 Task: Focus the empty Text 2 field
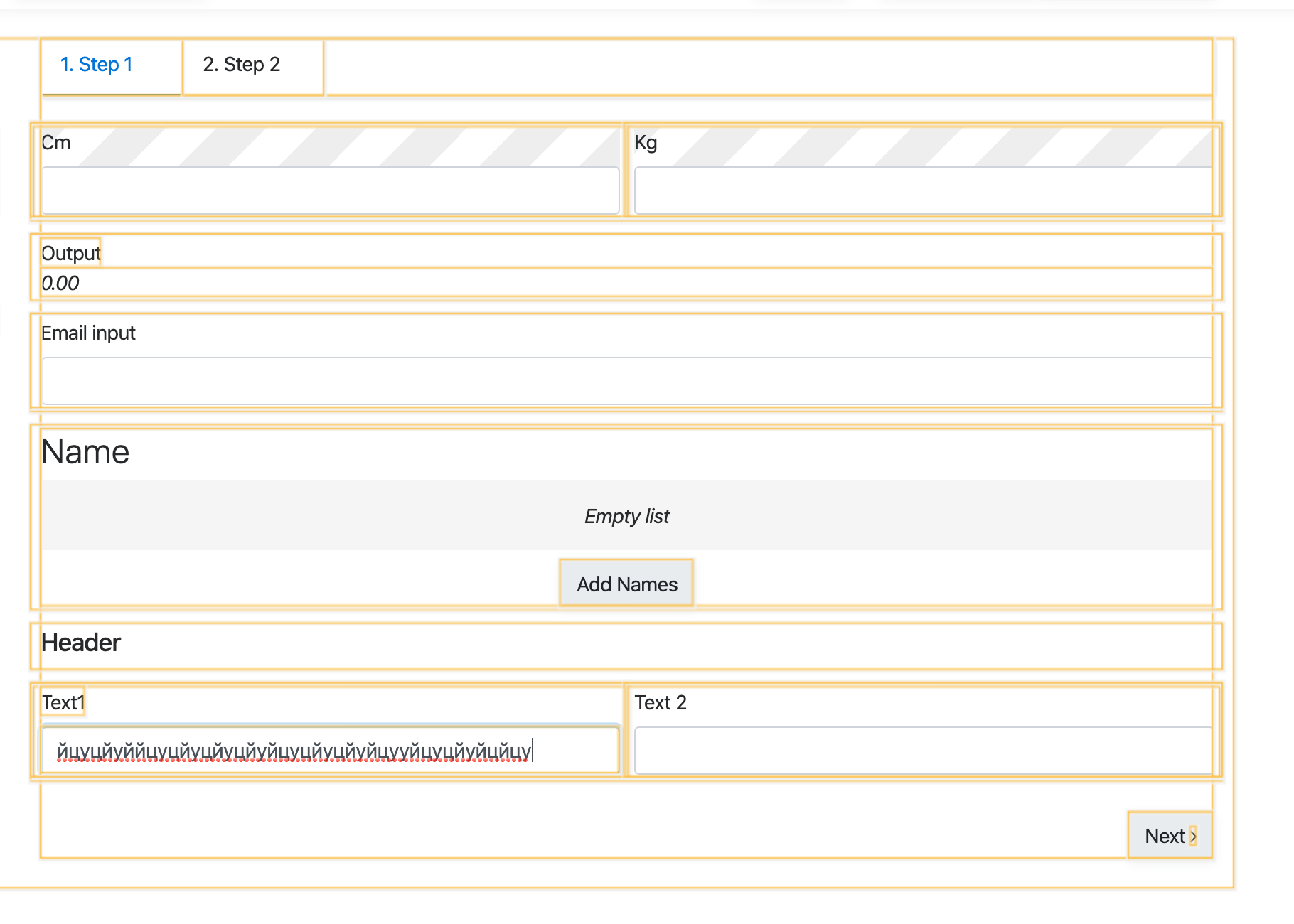click(x=923, y=748)
